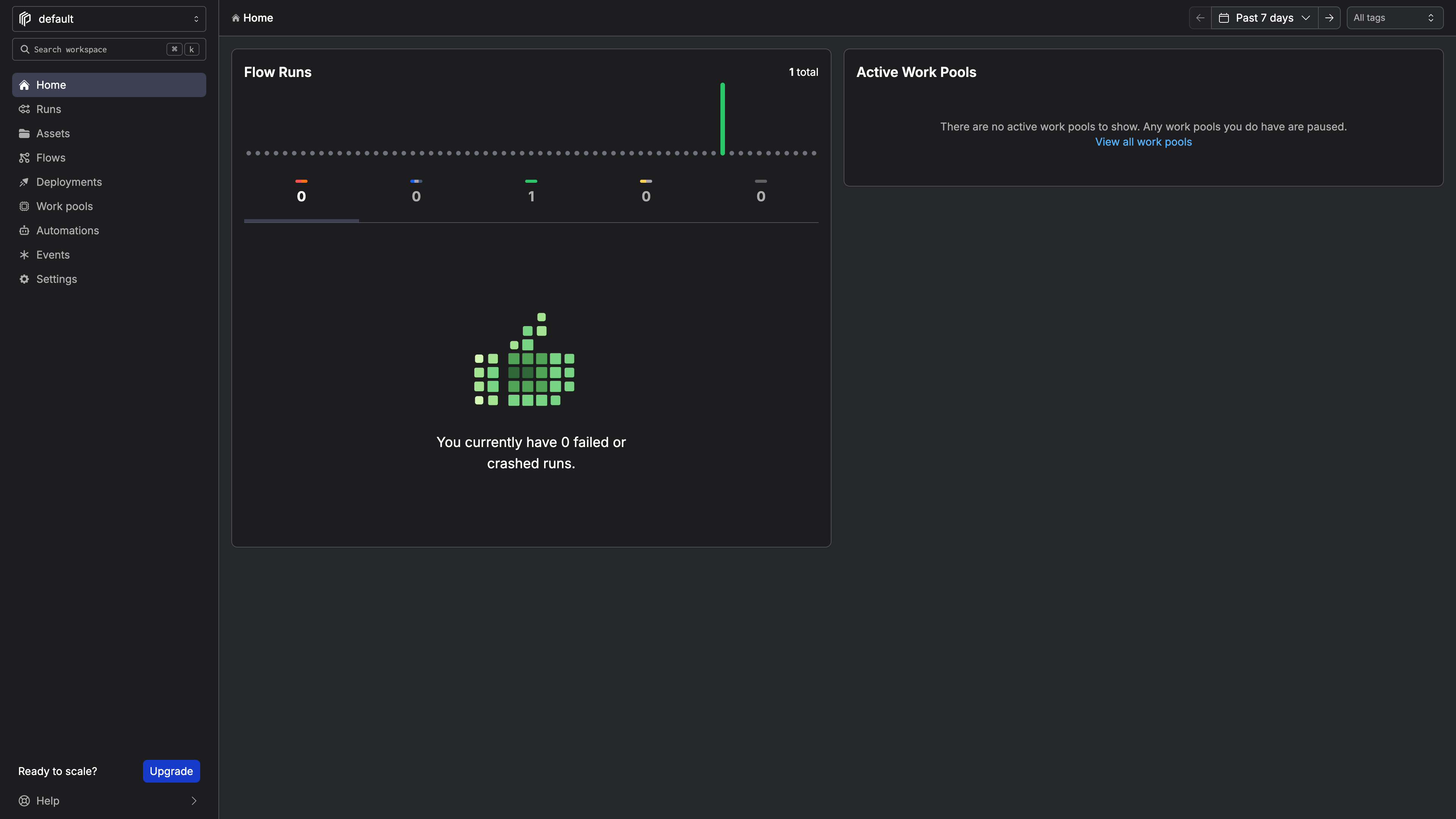Open the default workspace switcher

109,19
